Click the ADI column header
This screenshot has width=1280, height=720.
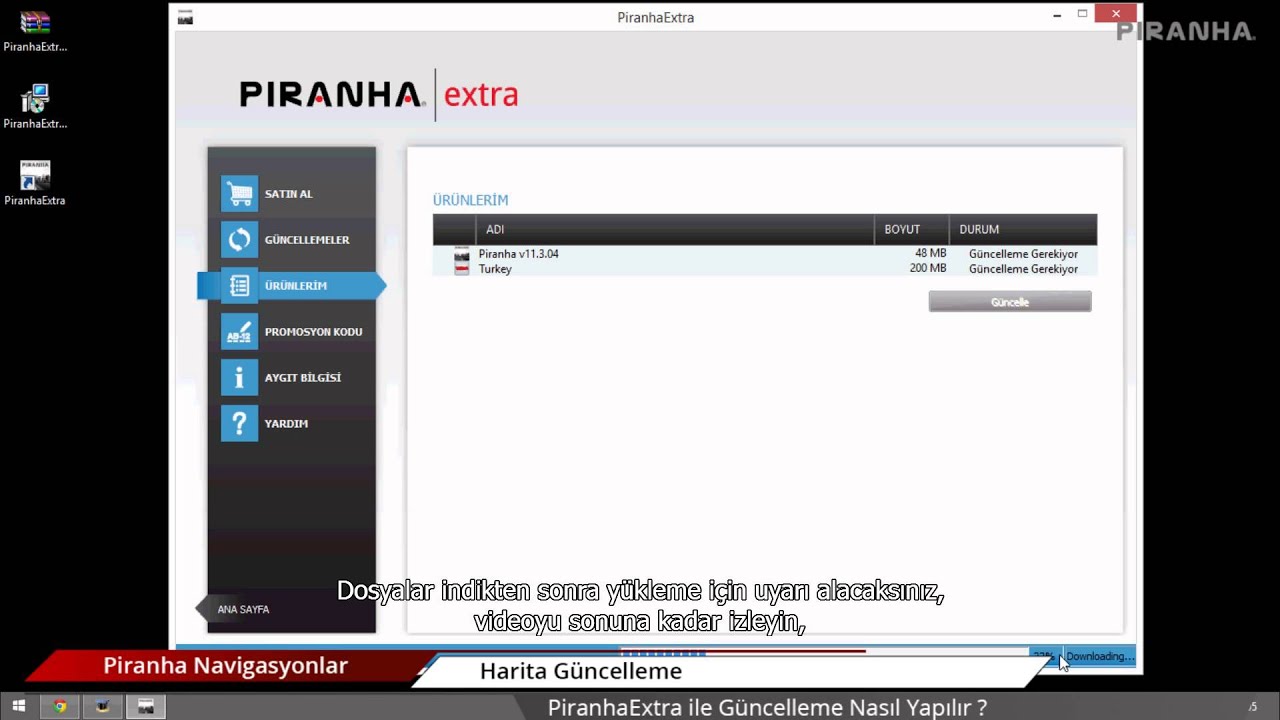[674, 229]
